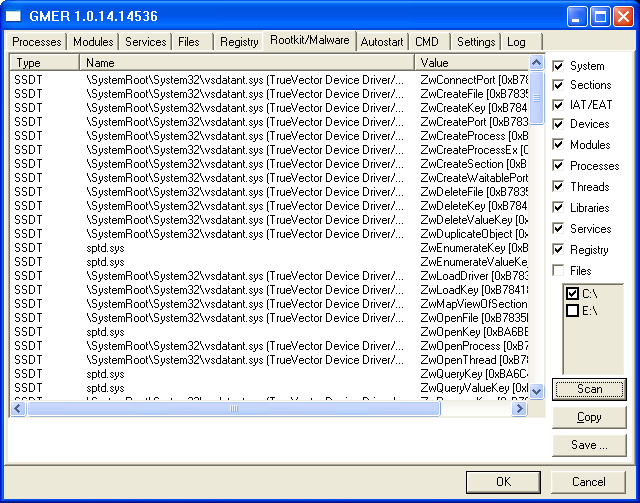
Task: Go to the Settings tab
Action: tap(476, 42)
